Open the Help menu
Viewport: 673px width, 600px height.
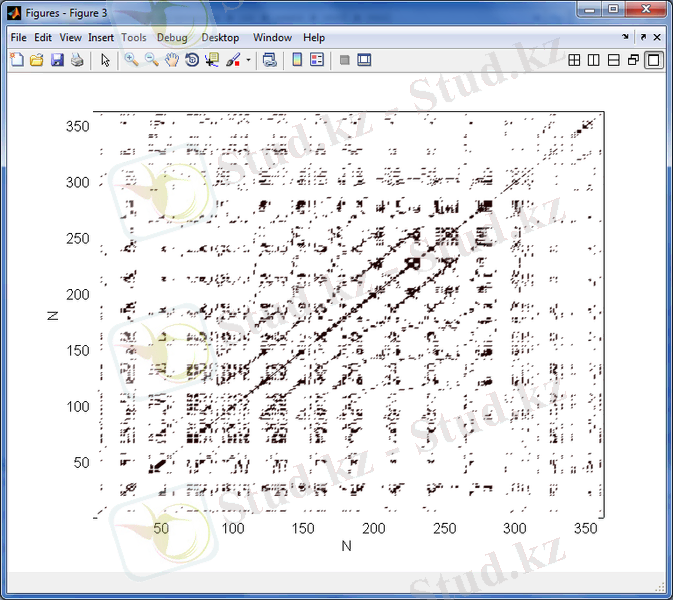point(314,38)
